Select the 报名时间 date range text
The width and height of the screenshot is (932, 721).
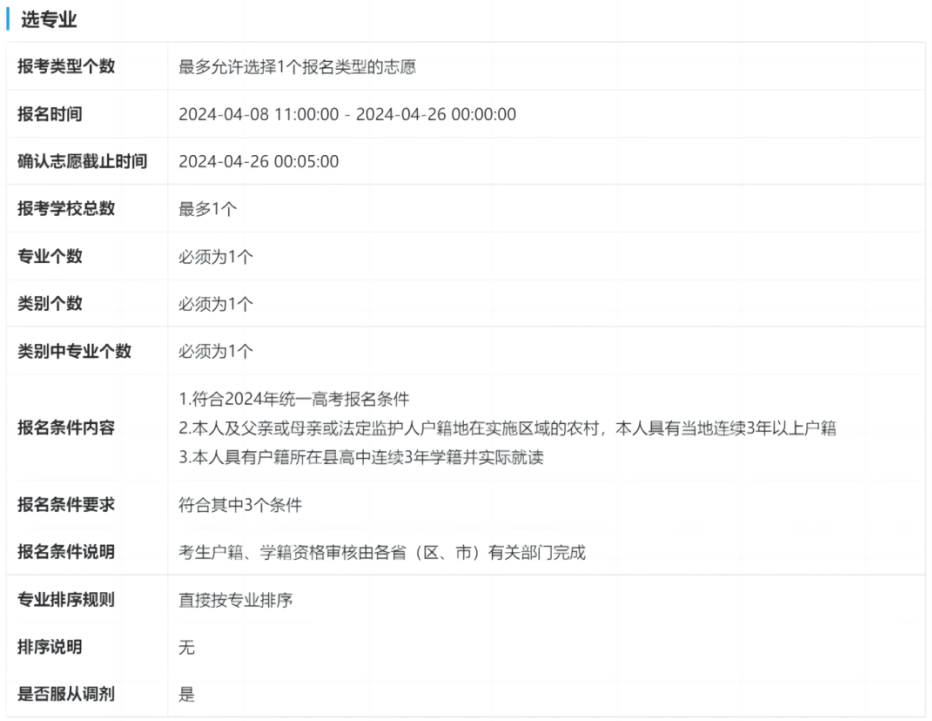(347, 114)
